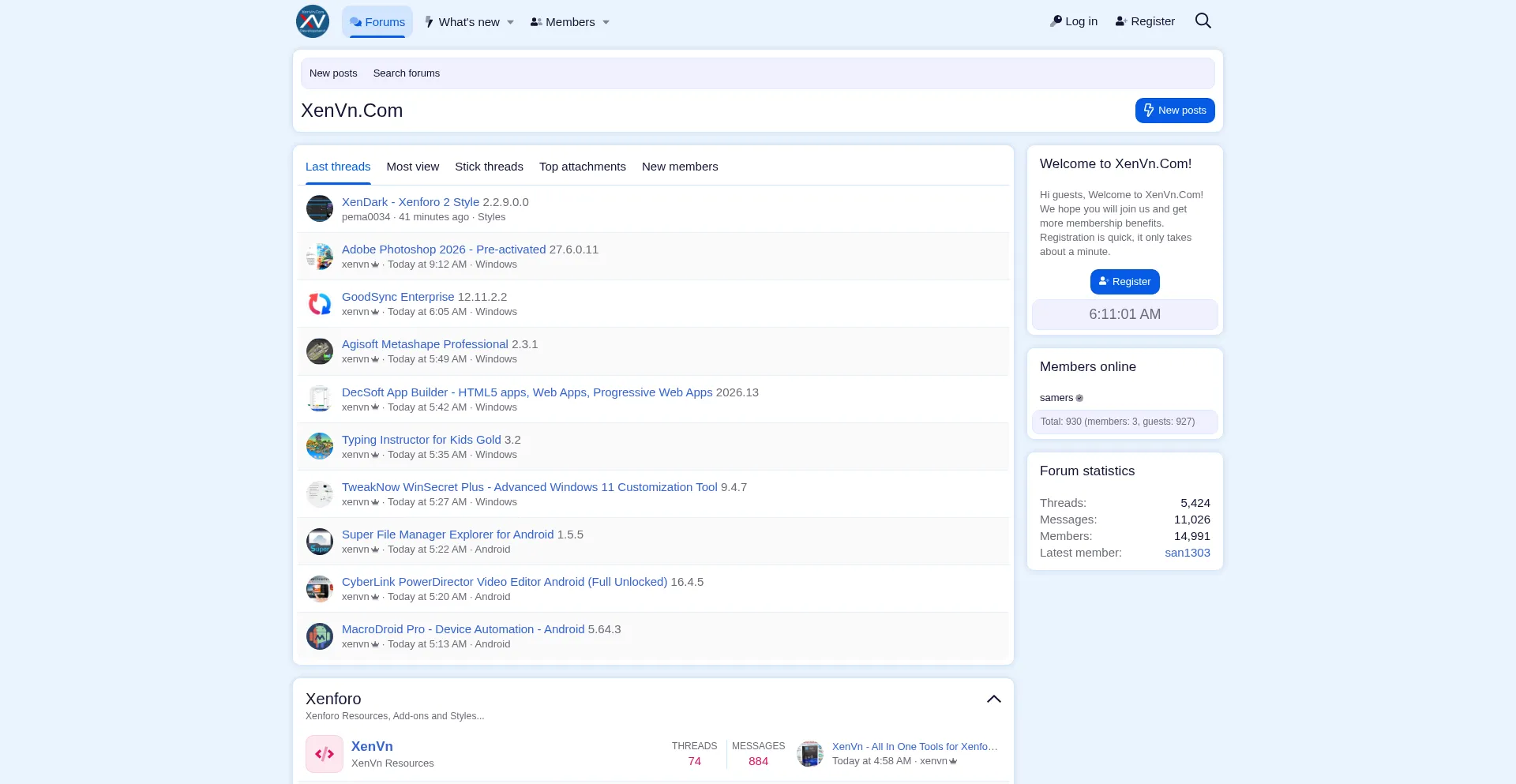Switch to the Most view tab
This screenshot has height=784, width=1516.
(413, 167)
